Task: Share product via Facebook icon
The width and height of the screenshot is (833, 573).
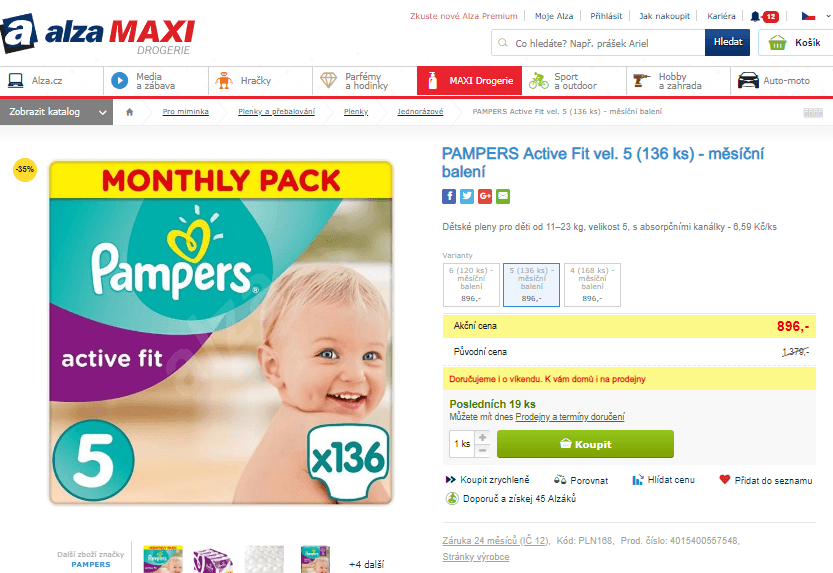Action: [x=449, y=196]
